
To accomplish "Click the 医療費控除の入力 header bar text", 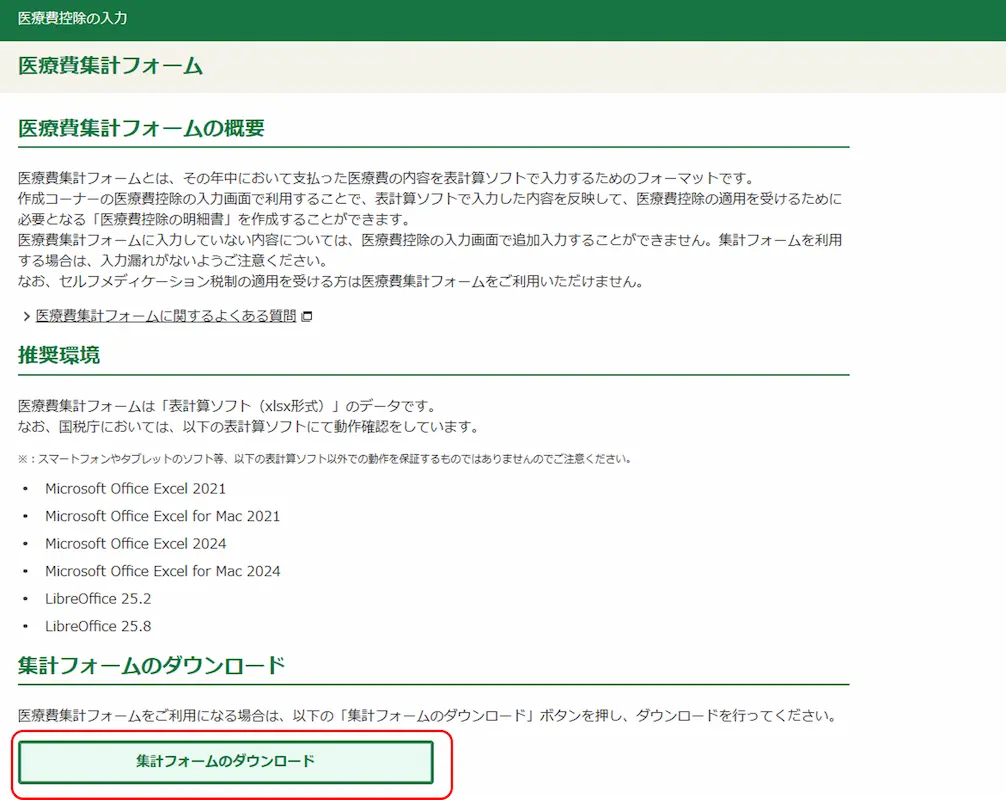I will tap(73, 19).
